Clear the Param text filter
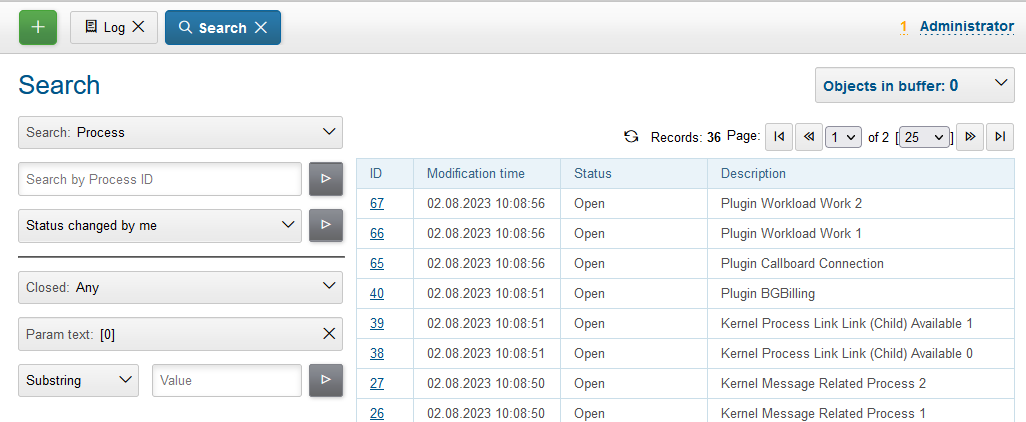This screenshot has width=1026, height=422. tap(329, 334)
